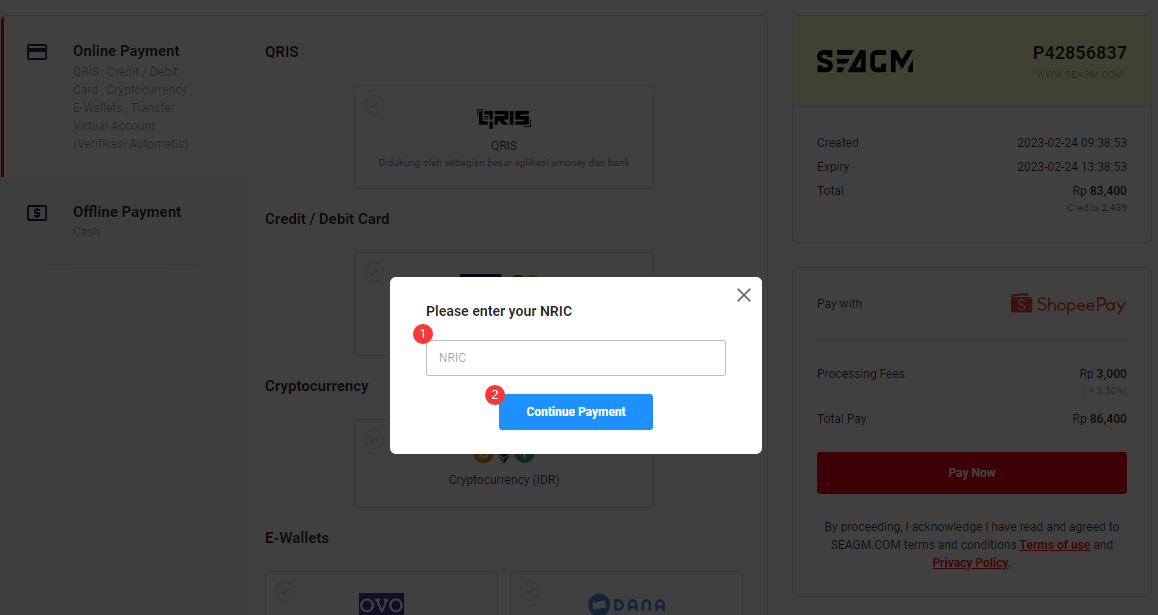Image resolution: width=1158 pixels, height=615 pixels.
Task: Switch to the Online Payment tab
Action: point(121,97)
